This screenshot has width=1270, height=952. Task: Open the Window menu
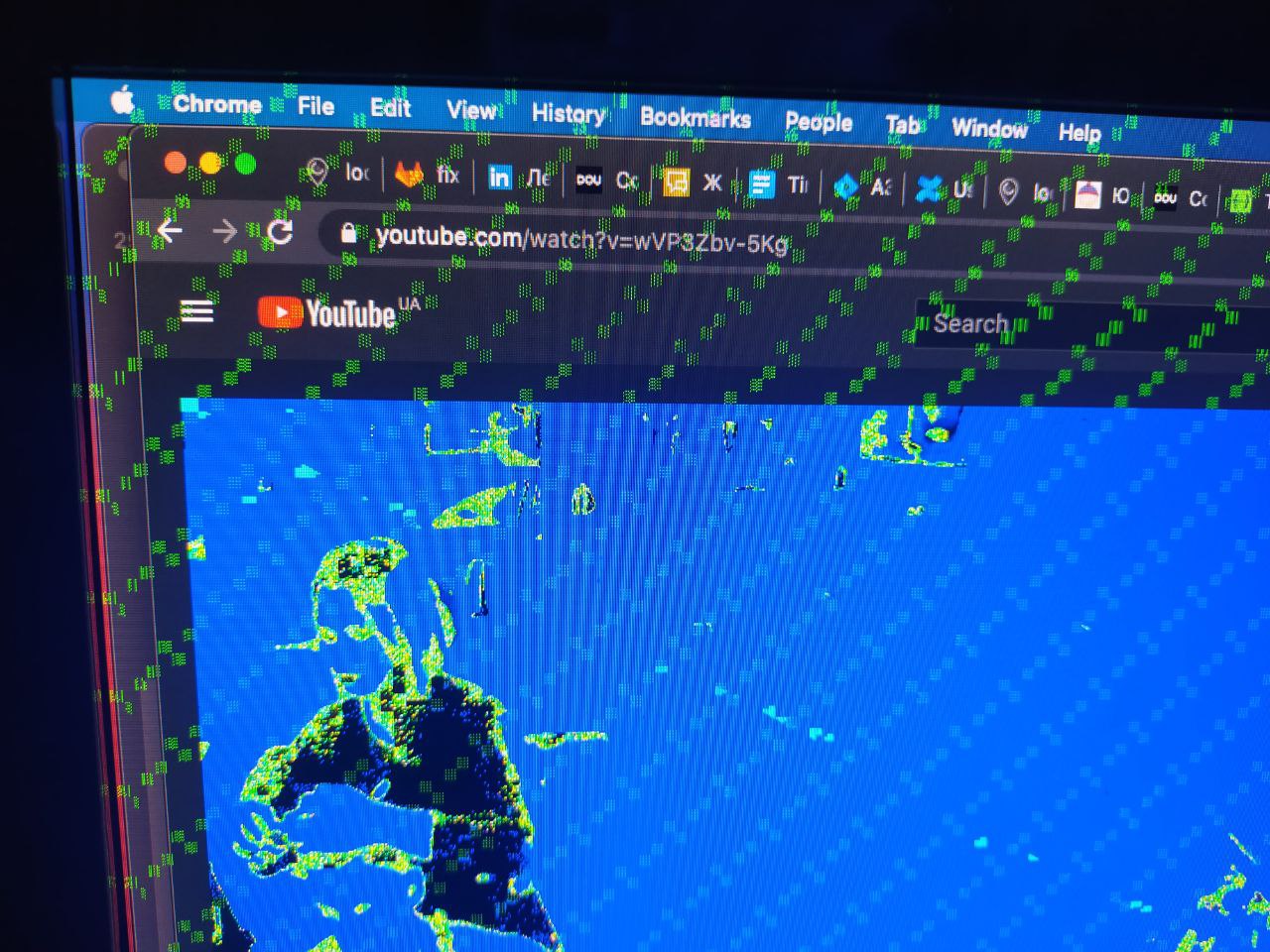tap(989, 128)
